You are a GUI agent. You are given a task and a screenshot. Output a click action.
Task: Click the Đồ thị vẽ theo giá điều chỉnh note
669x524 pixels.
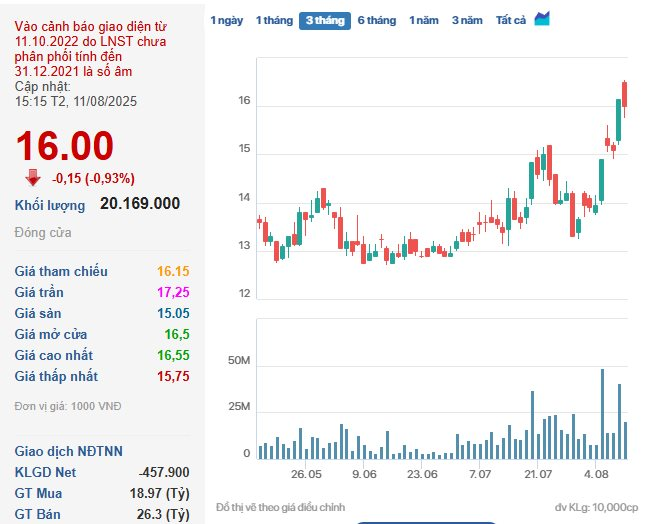pos(280,507)
